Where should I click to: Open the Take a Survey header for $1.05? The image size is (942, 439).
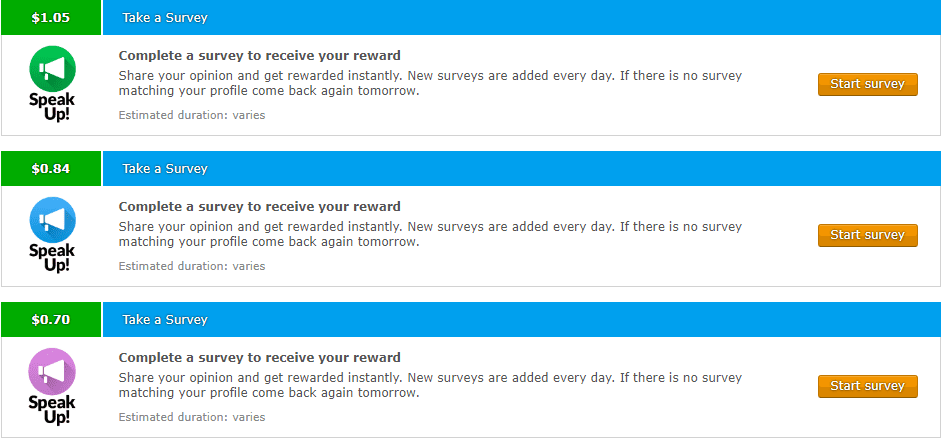click(522, 17)
